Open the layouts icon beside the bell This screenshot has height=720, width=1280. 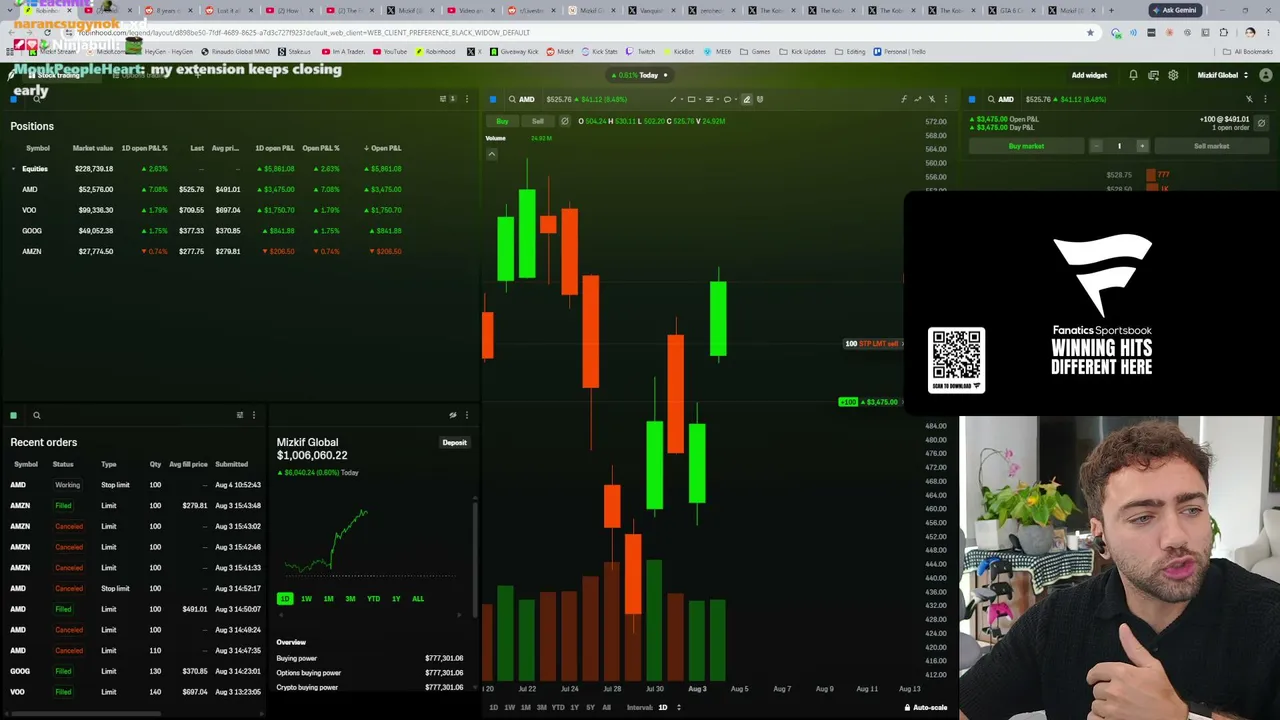[x=1153, y=75]
